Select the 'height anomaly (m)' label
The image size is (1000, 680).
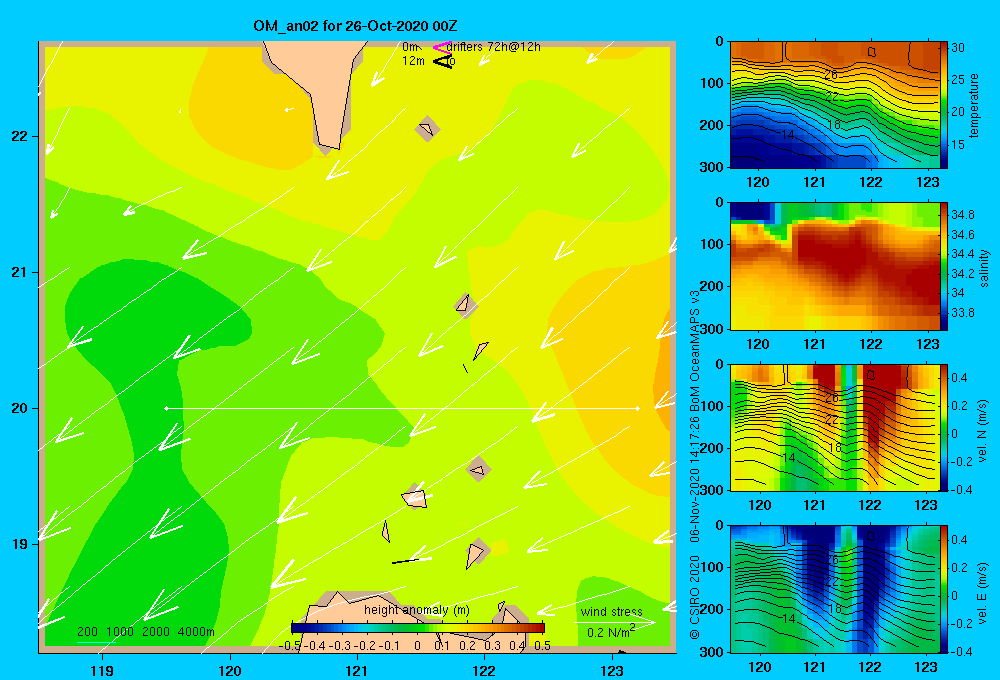416,610
